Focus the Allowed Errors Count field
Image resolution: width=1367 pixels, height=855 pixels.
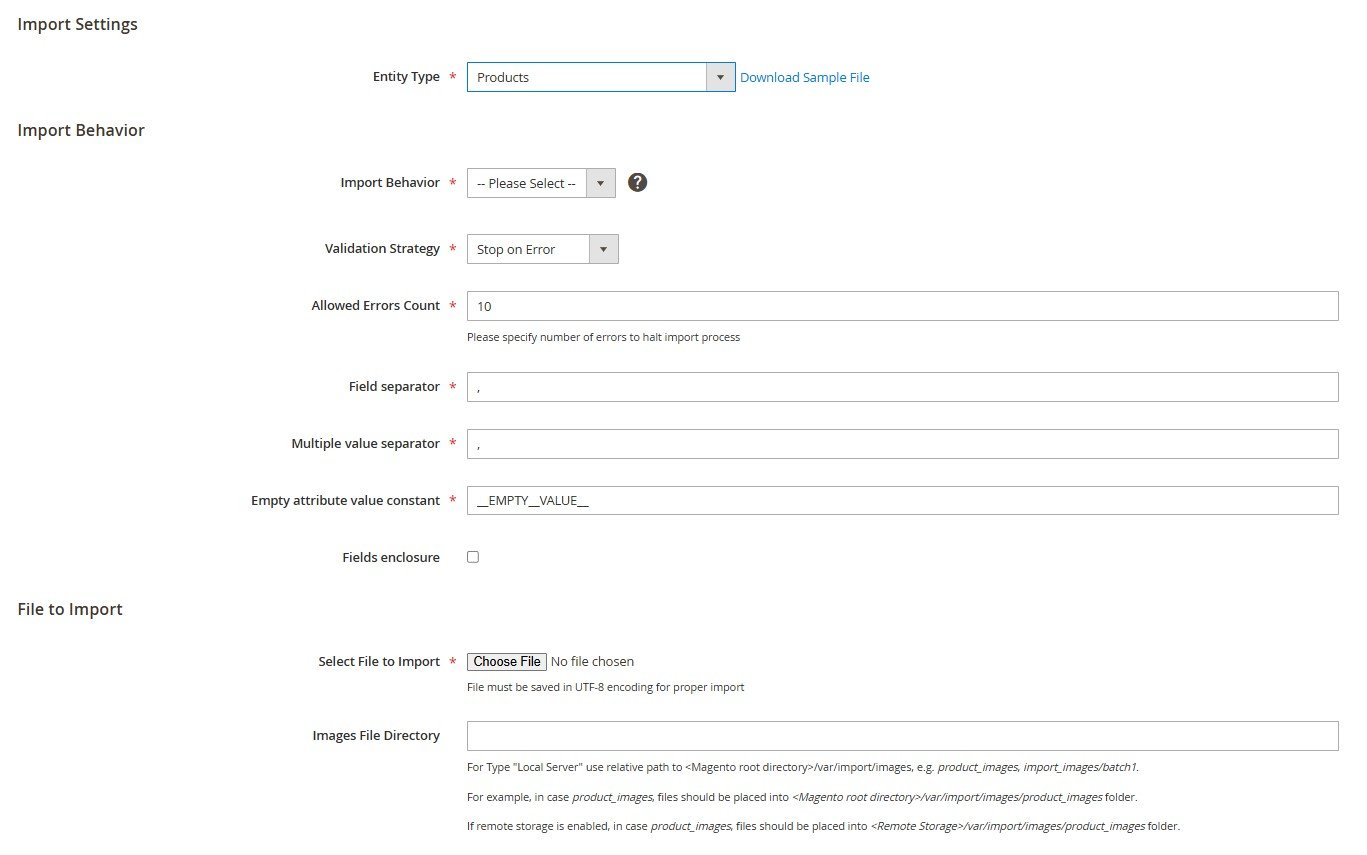[902, 306]
